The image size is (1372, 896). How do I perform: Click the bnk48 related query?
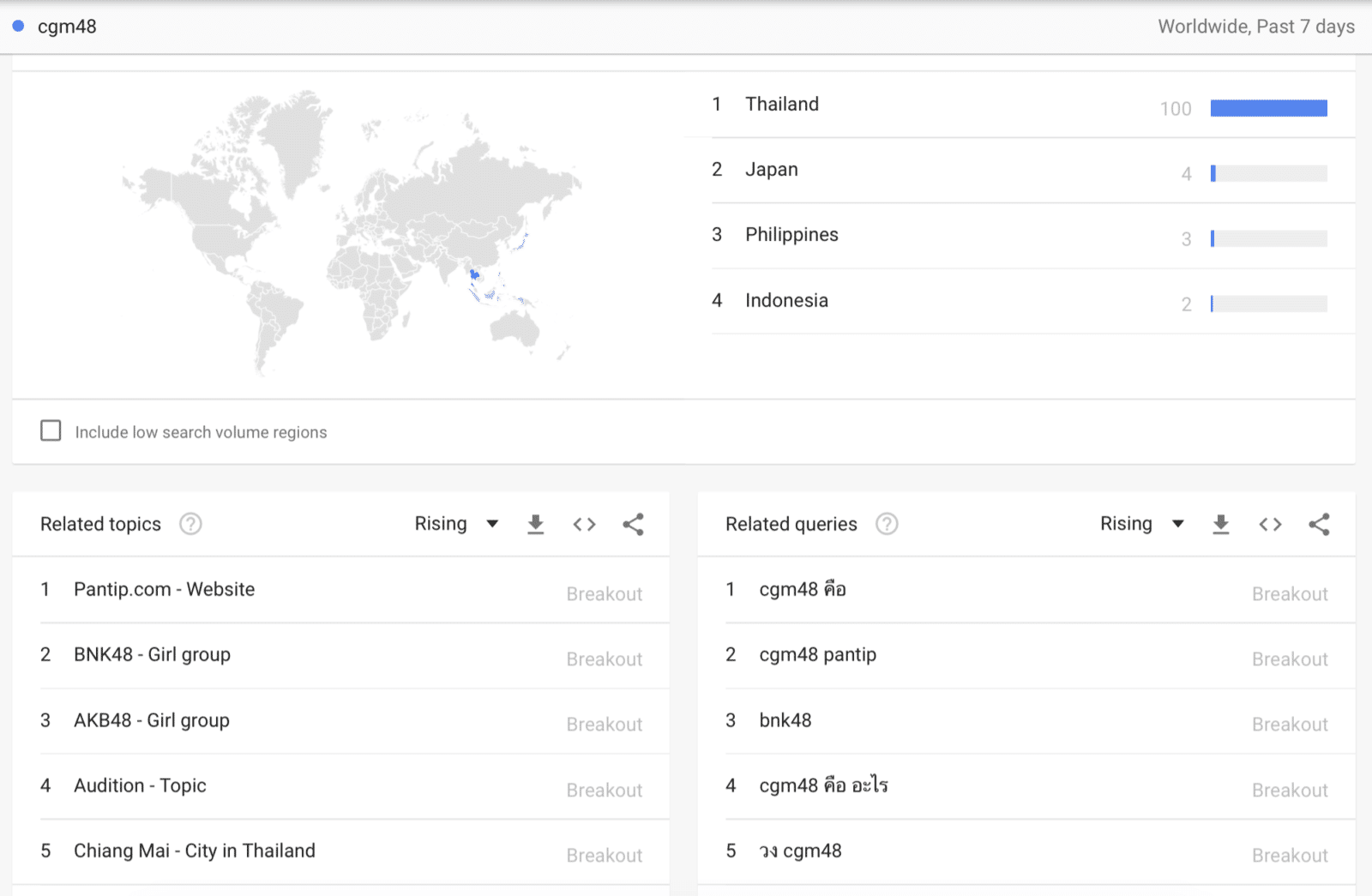point(785,720)
